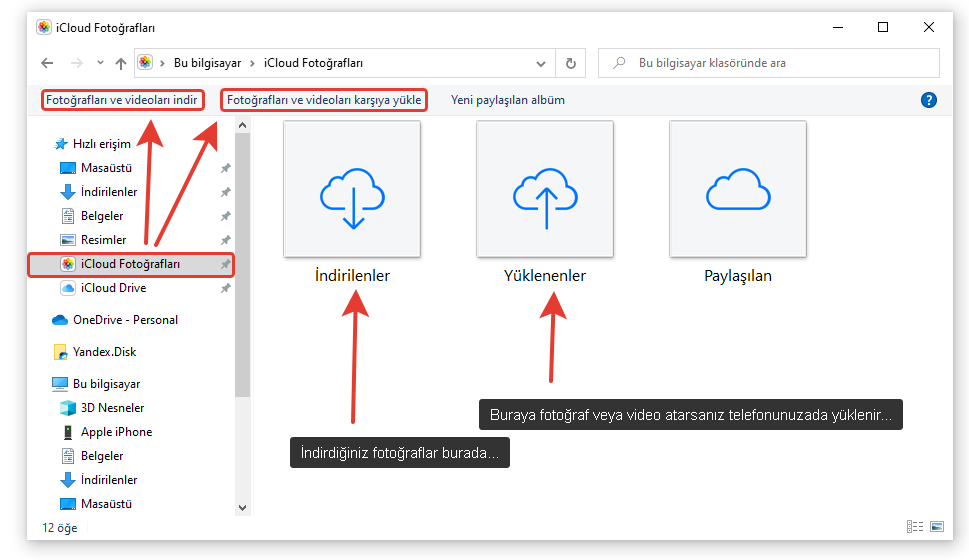Refresh the current folder view
This screenshot has height=560, width=969.
pos(571,63)
